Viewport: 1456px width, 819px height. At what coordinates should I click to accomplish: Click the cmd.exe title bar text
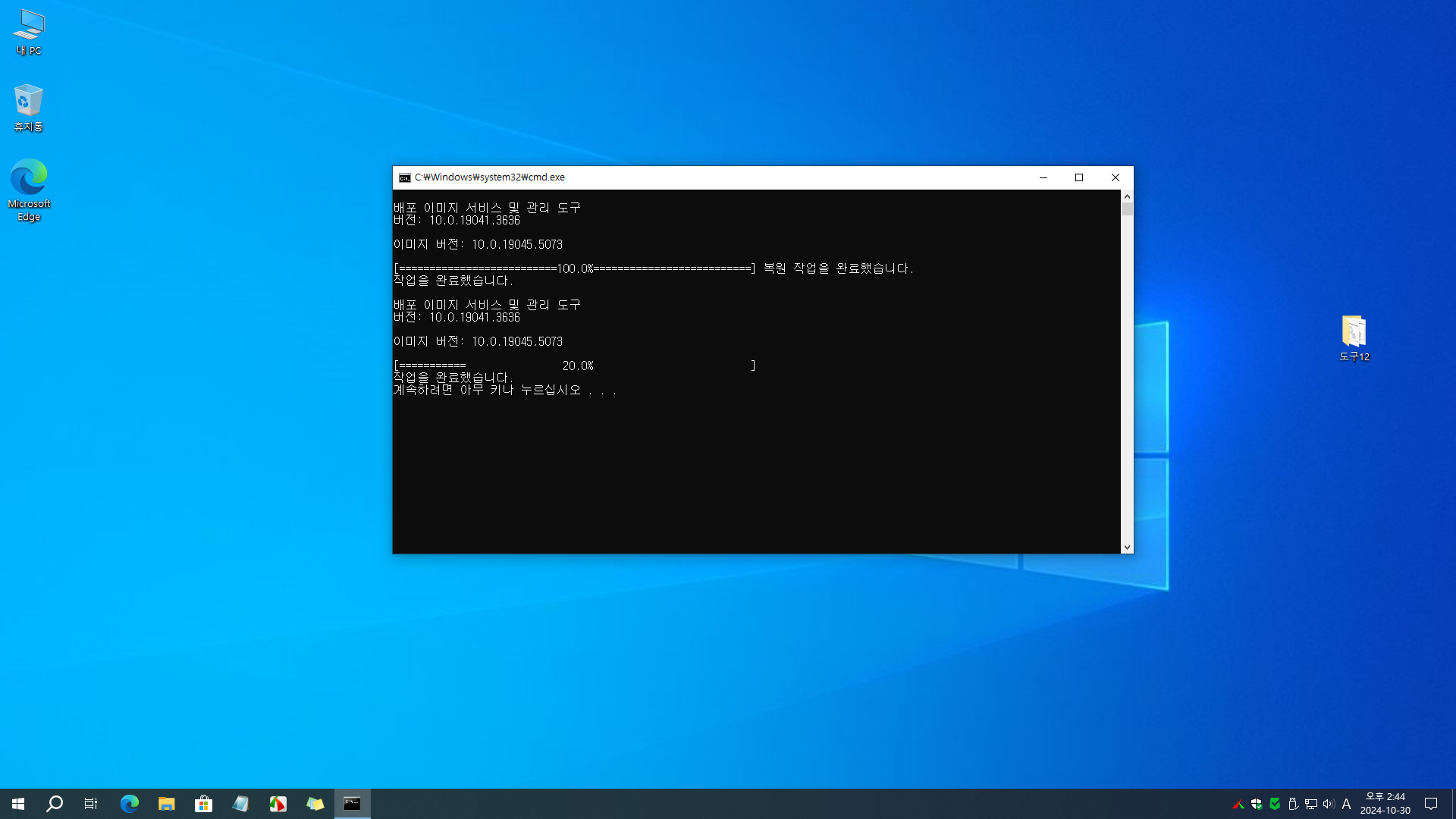490,177
